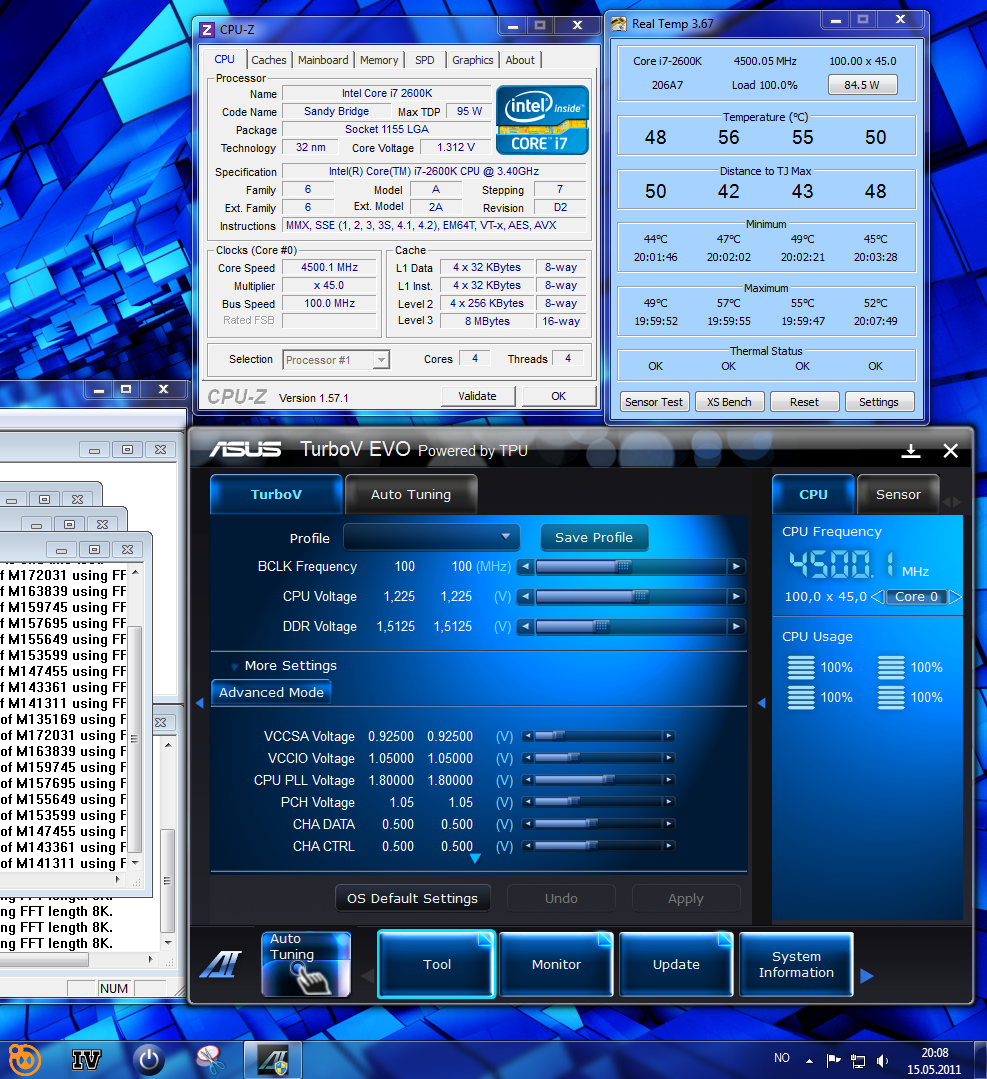The image size is (987, 1079).
Task: Click the TurboV EVO minimize-to-tray download icon
Action: point(911,451)
